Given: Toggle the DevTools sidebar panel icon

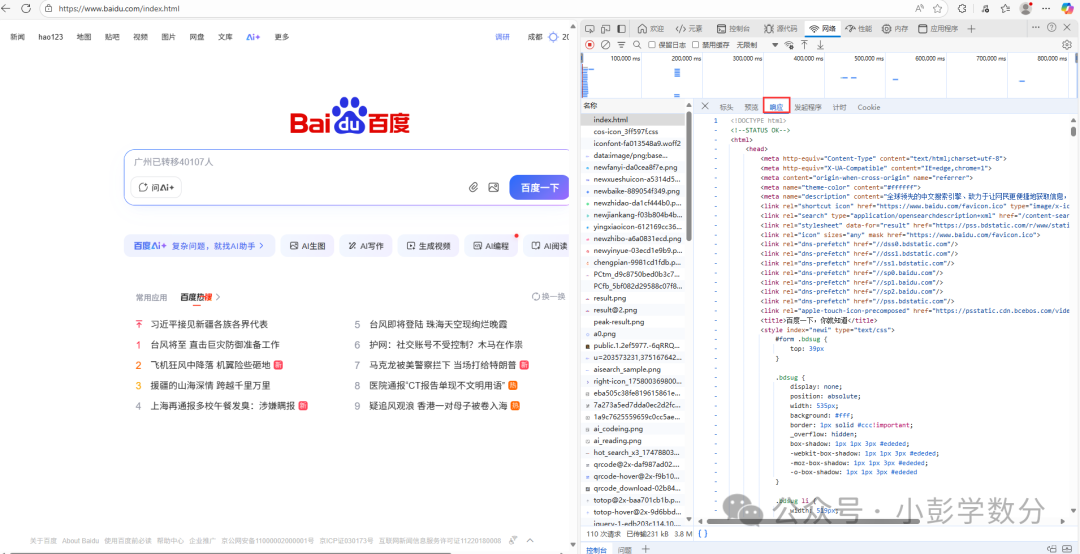Looking at the screenshot, I should [621, 28].
